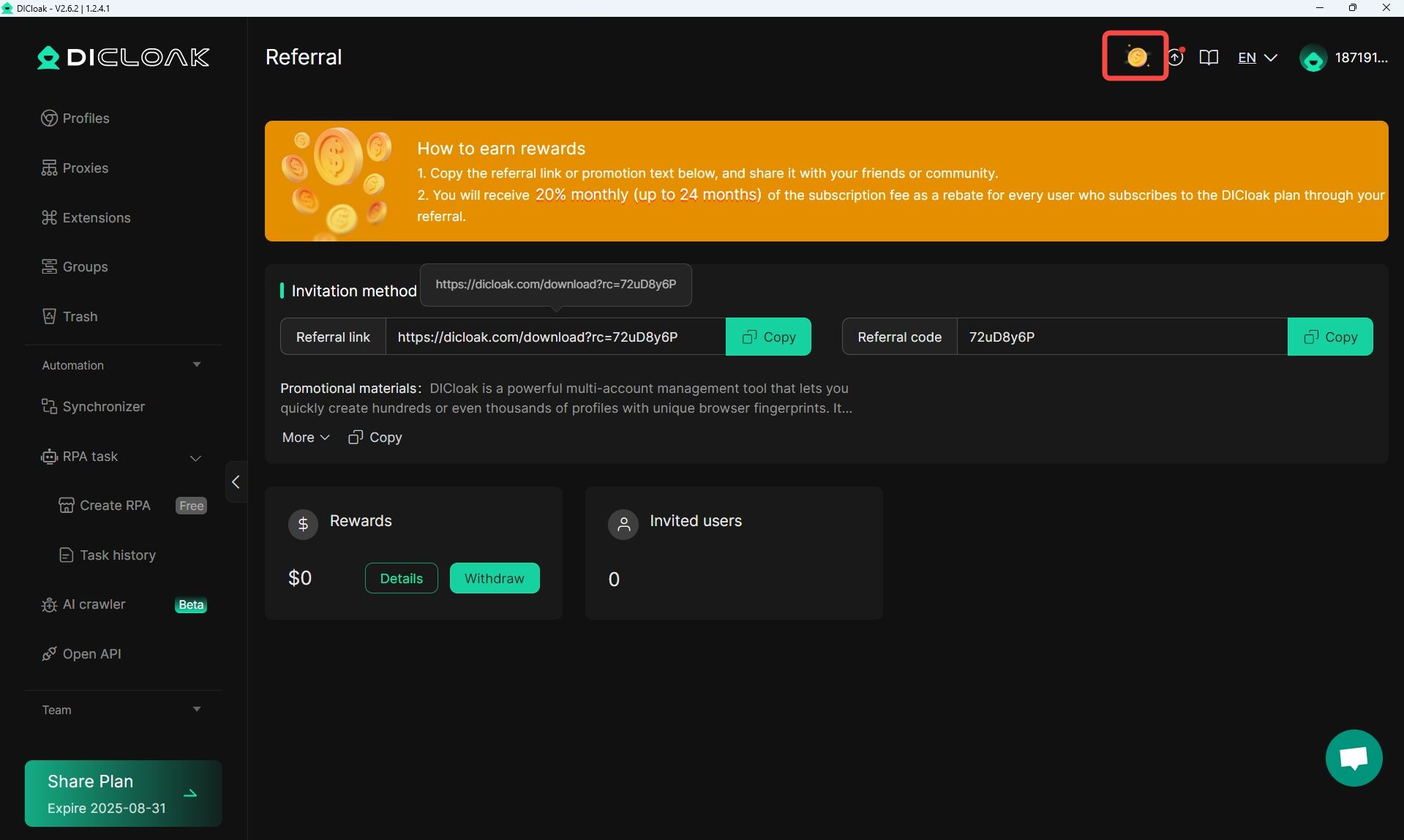Click the Task history document icon

67,555
